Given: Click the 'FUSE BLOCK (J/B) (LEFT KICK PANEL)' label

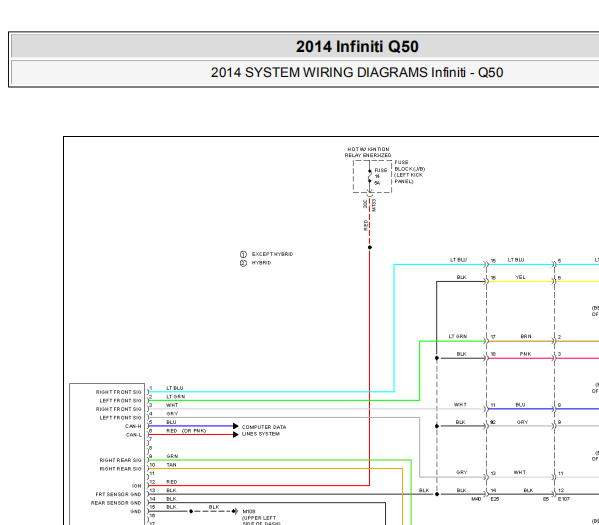Looking at the screenshot, I should pyautogui.click(x=409, y=172).
